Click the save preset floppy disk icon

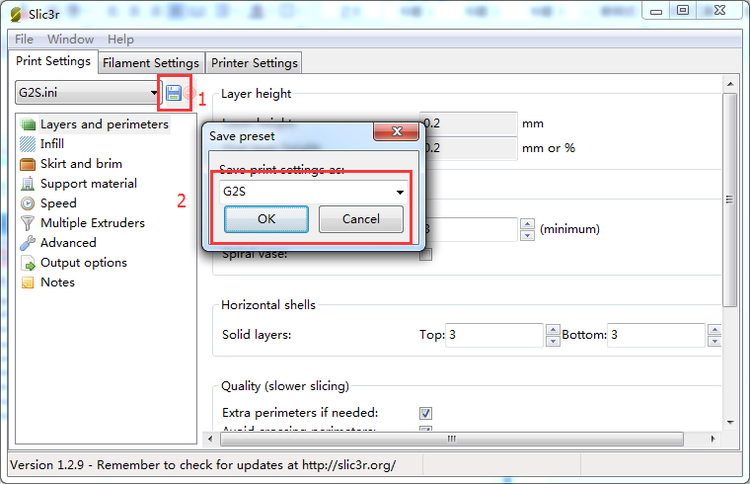tap(173, 93)
